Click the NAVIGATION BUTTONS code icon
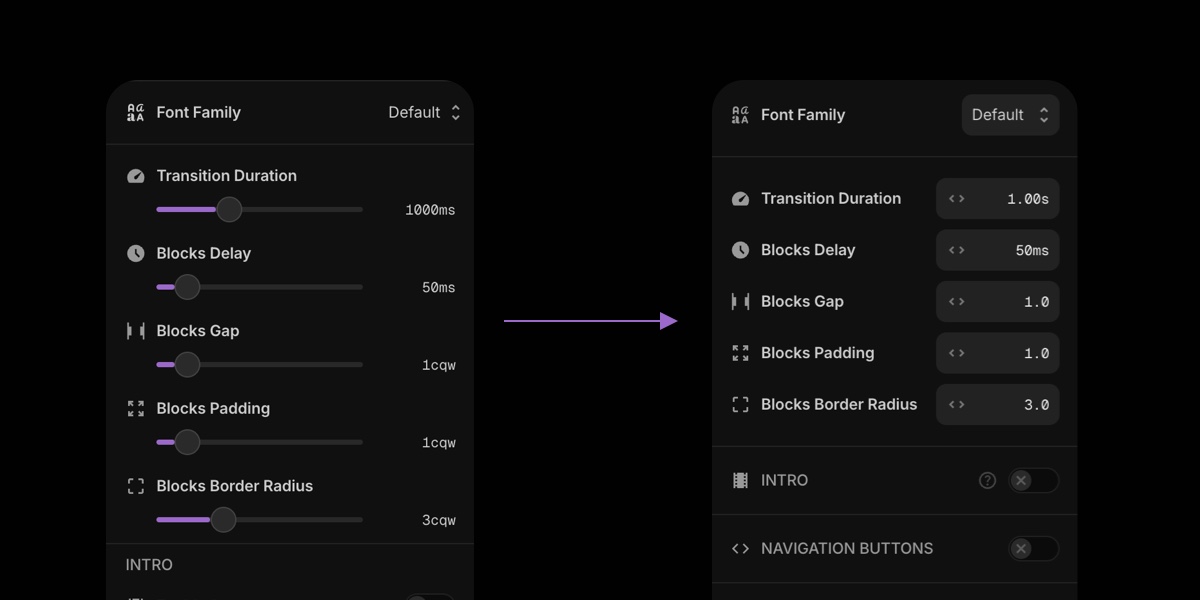The width and height of the screenshot is (1200, 600). tap(740, 548)
